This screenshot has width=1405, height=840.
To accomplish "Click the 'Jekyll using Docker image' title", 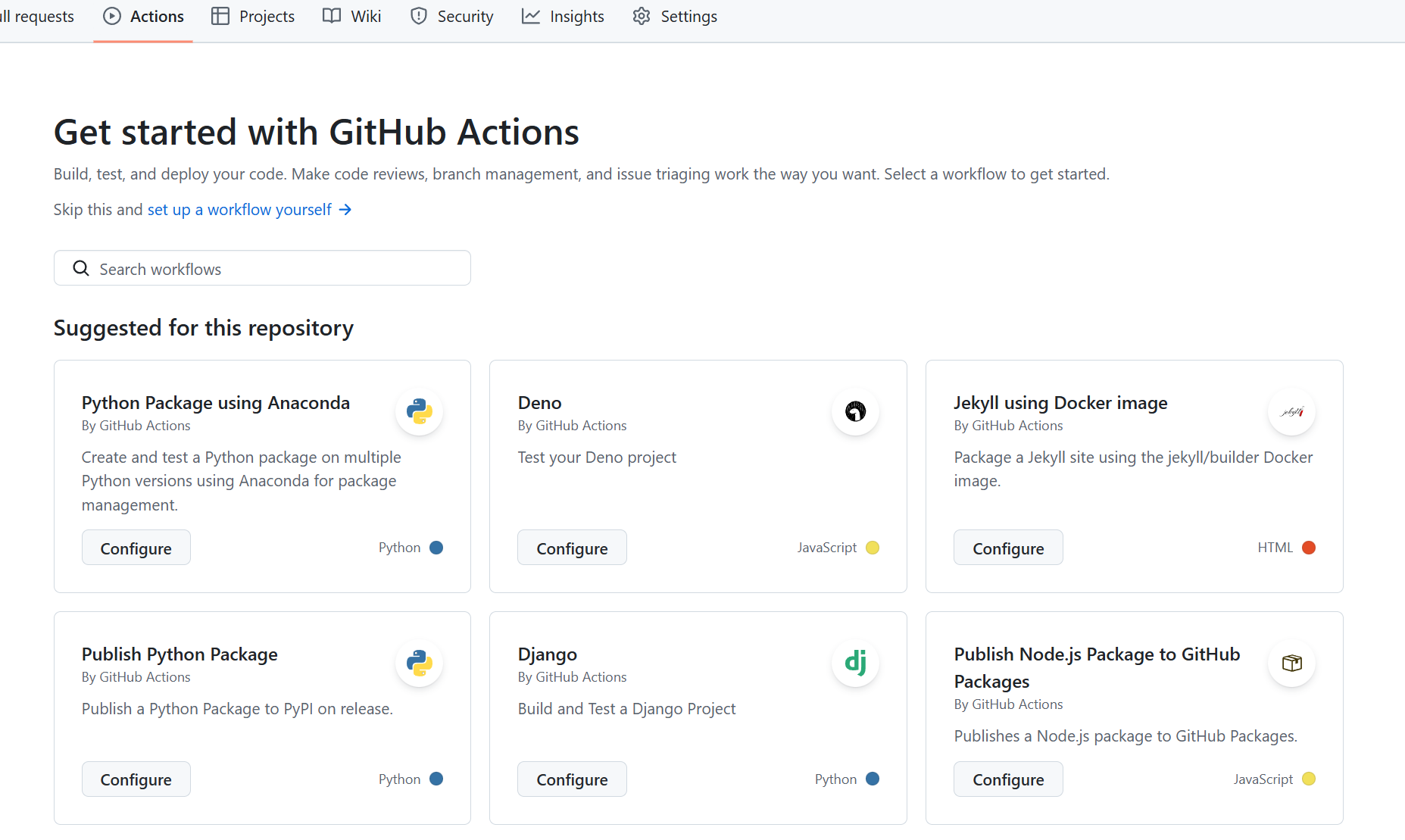I will (1060, 402).
